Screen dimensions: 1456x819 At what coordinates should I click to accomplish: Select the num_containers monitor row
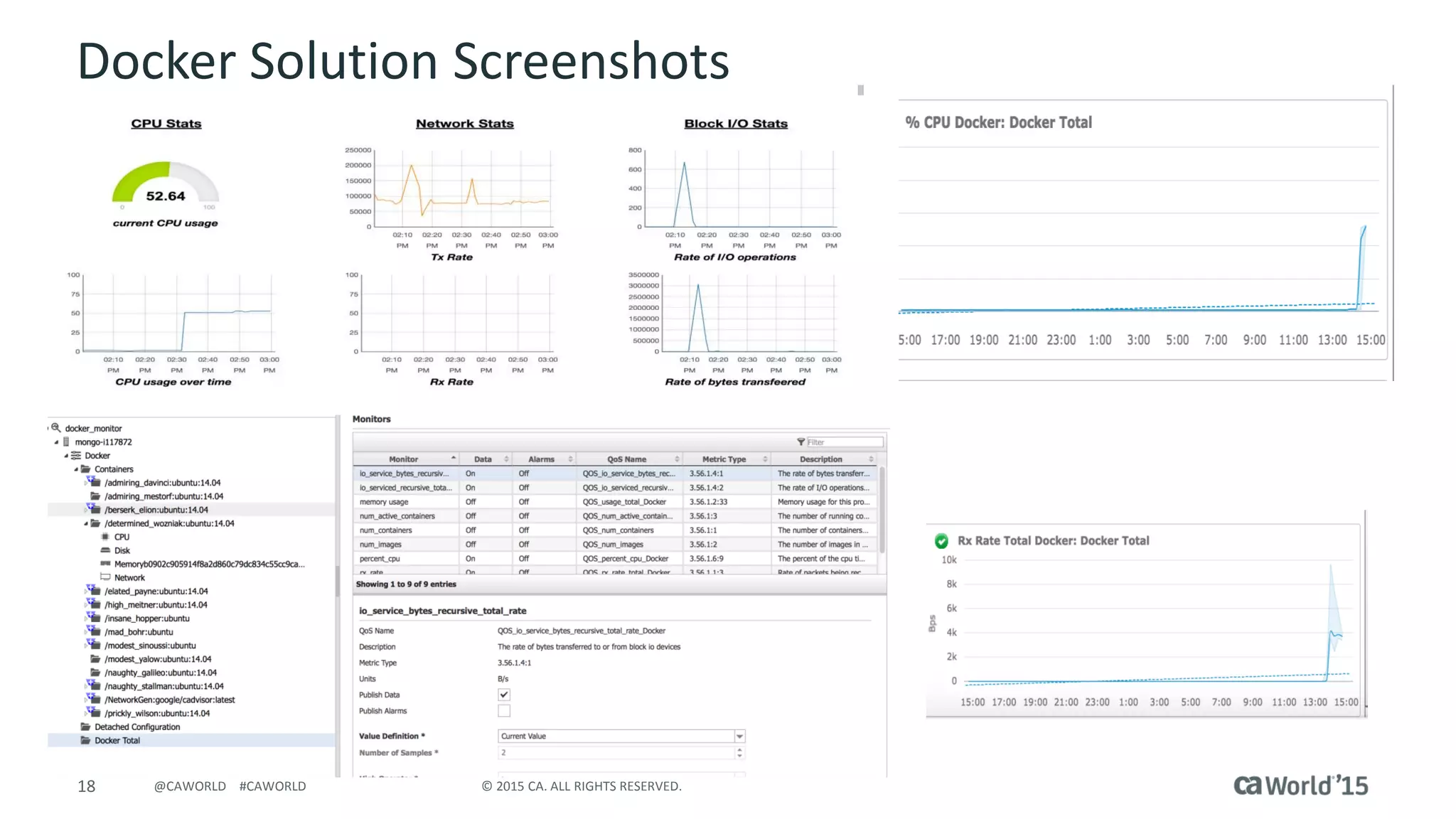(x=616, y=530)
